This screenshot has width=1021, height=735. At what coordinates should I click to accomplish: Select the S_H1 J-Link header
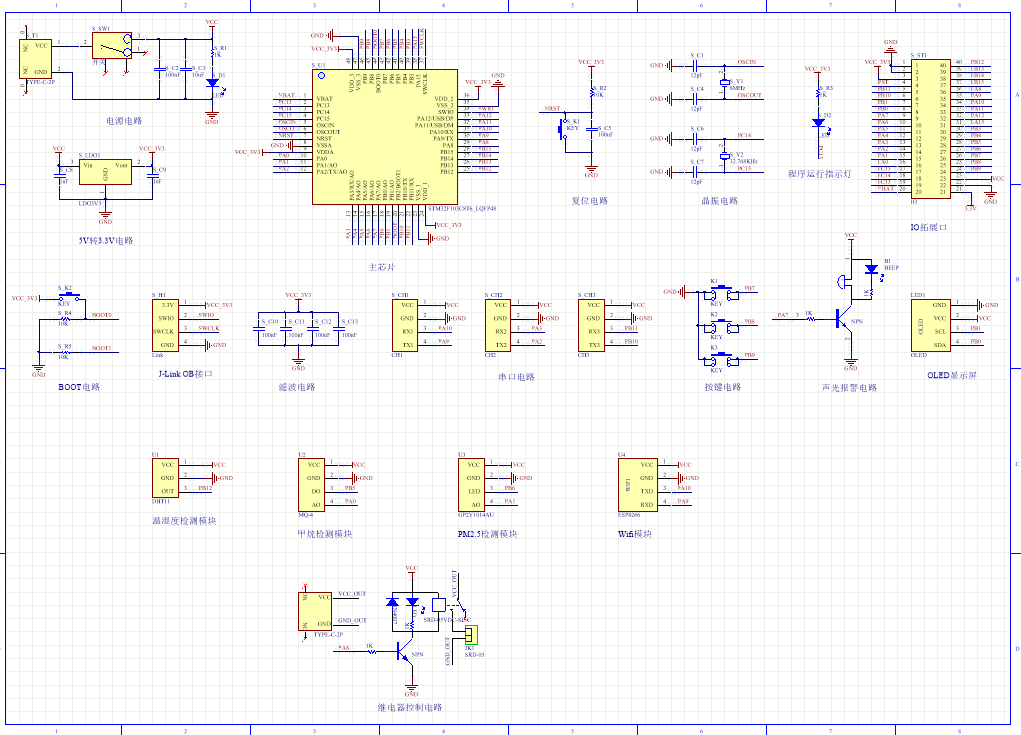coord(165,325)
